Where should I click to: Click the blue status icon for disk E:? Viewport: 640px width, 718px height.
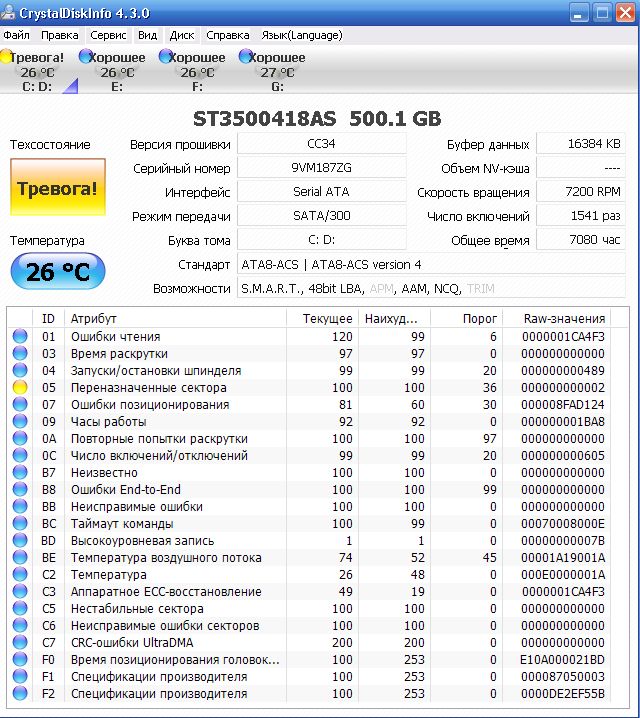(x=86, y=56)
